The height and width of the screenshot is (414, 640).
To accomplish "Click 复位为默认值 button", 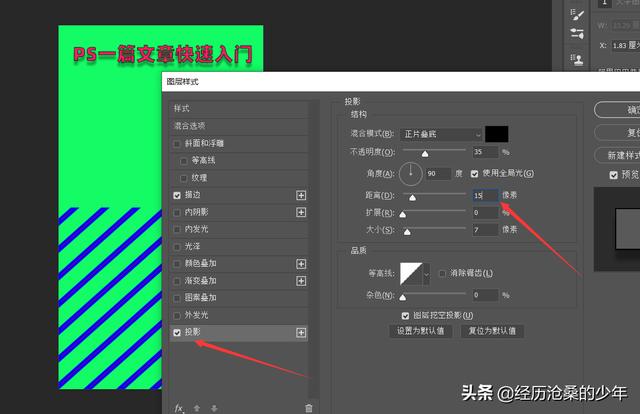I will [x=492, y=331].
